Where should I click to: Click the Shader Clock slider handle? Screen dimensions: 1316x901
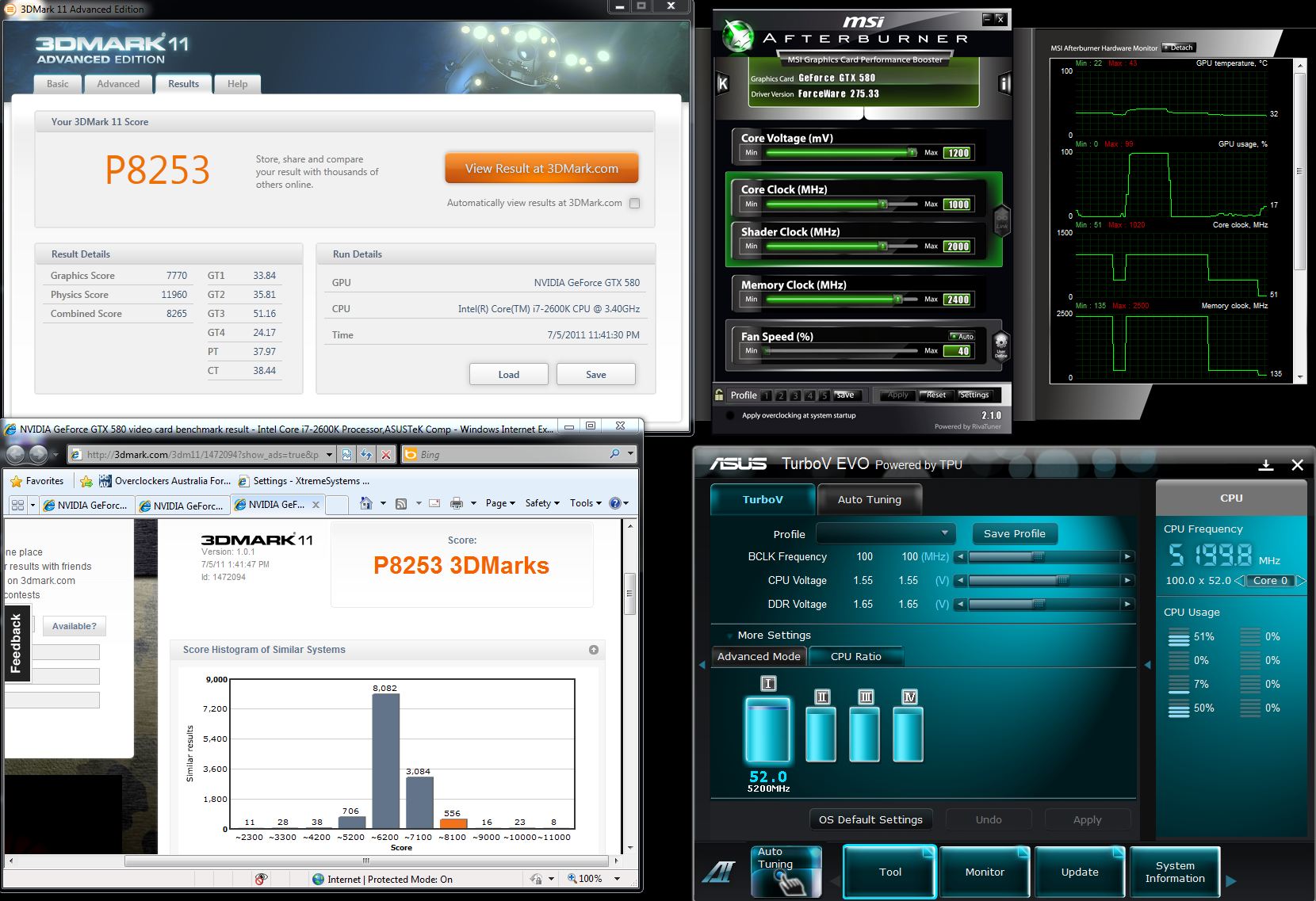coord(883,246)
